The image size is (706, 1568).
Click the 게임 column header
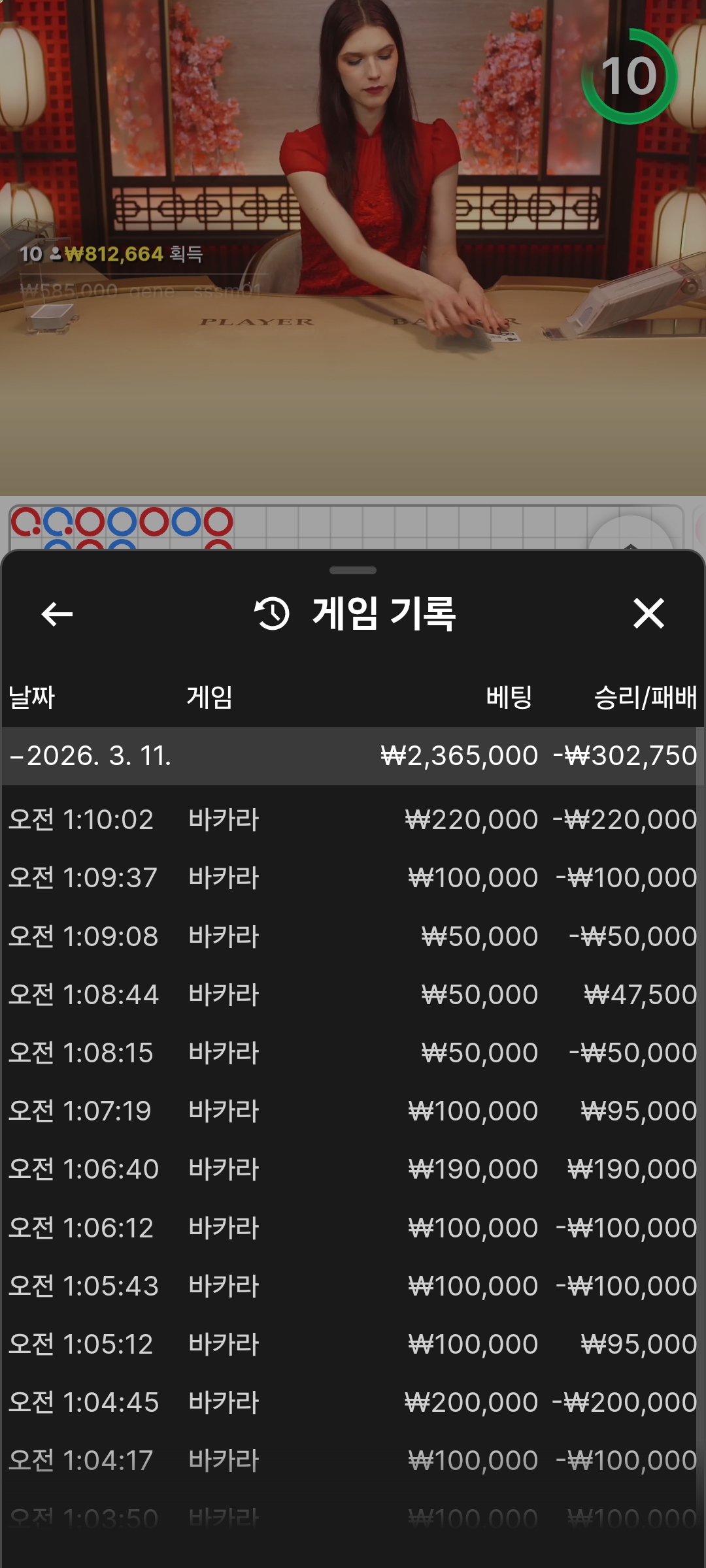[210, 697]
